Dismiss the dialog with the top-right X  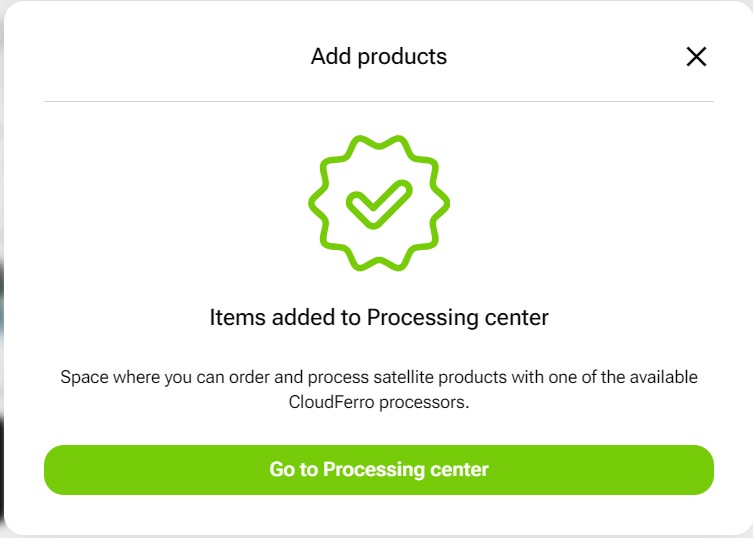click(696, 57)
